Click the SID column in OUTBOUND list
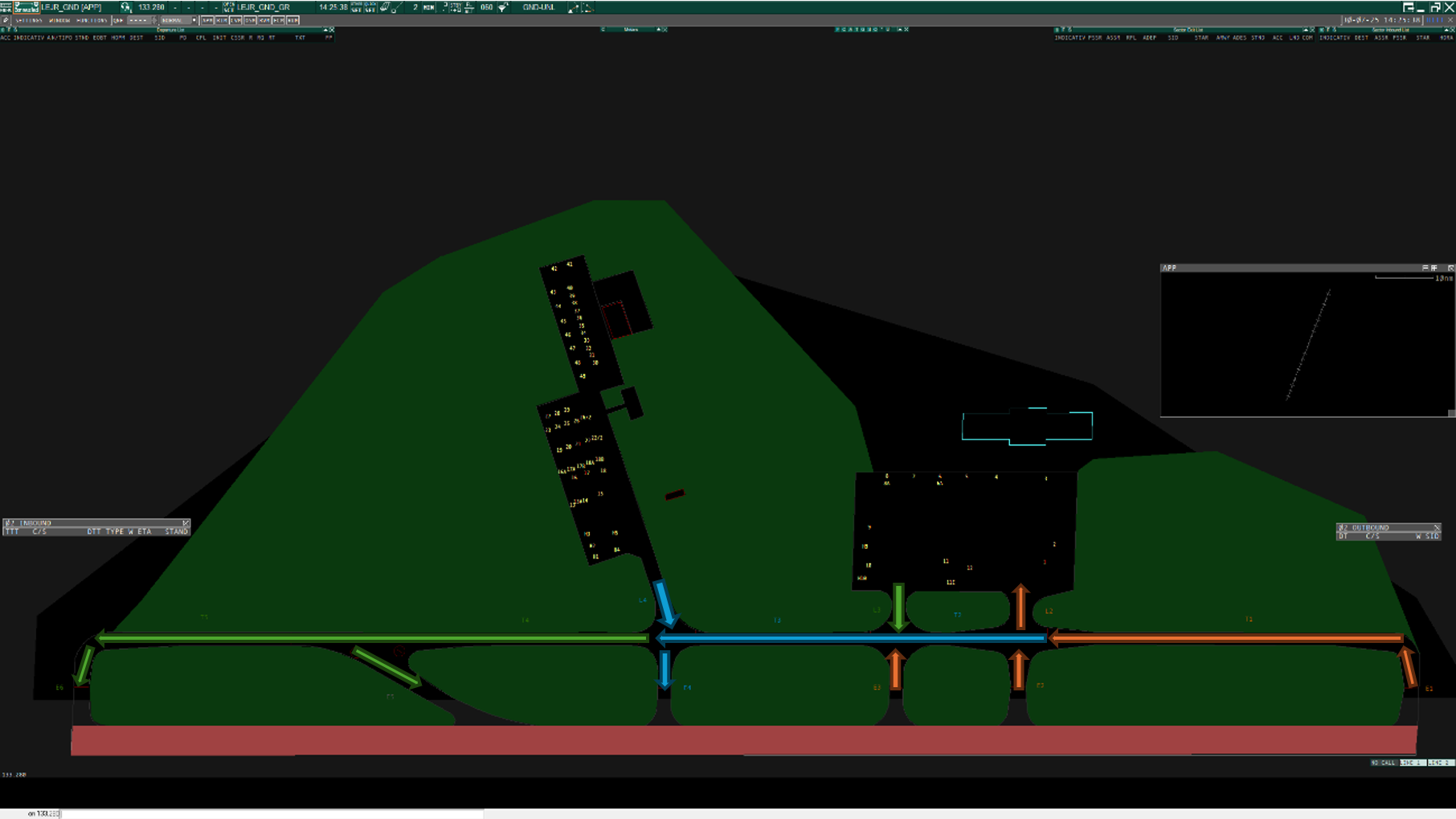 pos(1432,536)
